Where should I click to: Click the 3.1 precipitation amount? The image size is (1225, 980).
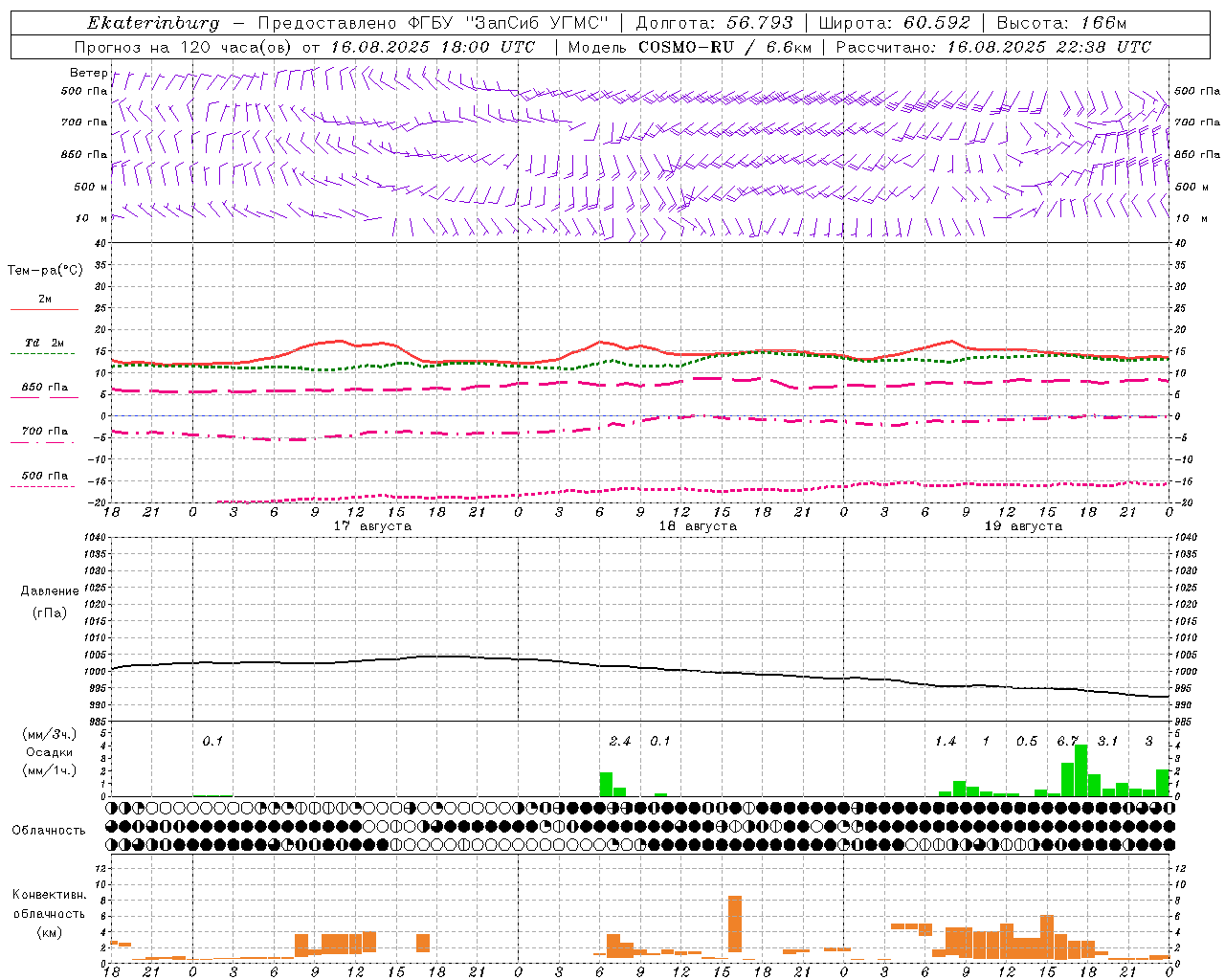point(1107,741)
